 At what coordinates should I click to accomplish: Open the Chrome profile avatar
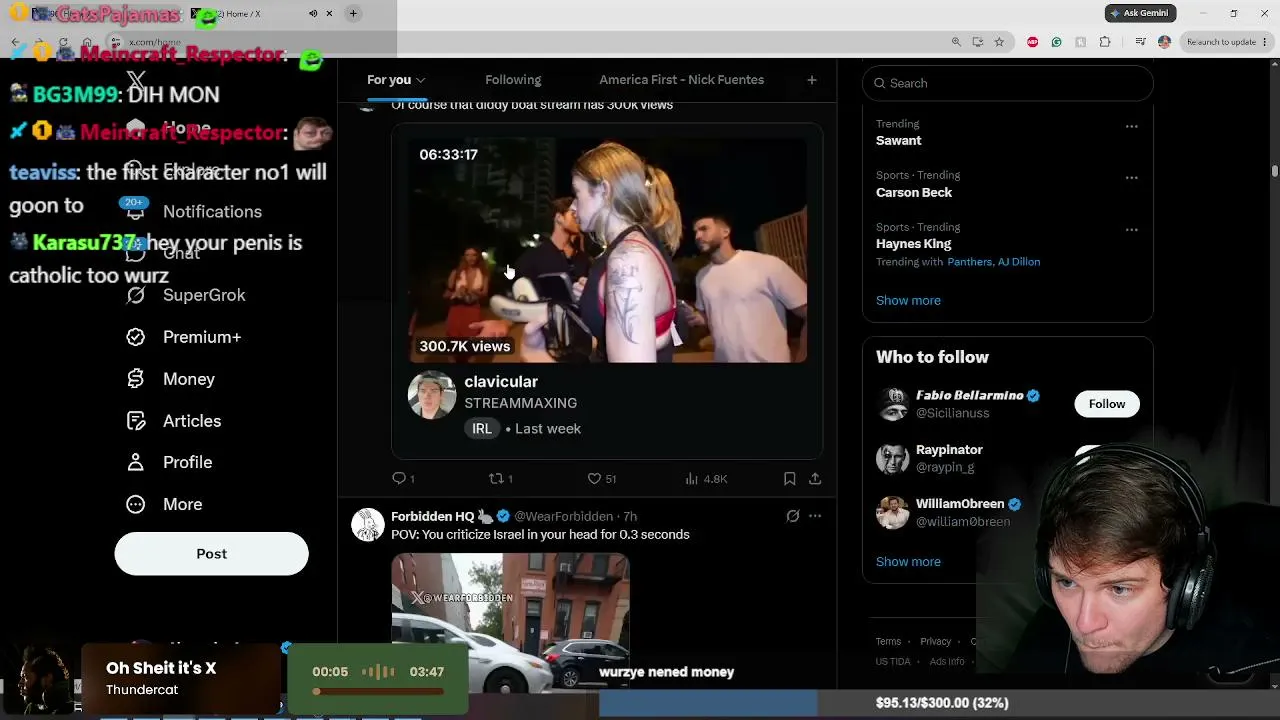[1164, 42]
